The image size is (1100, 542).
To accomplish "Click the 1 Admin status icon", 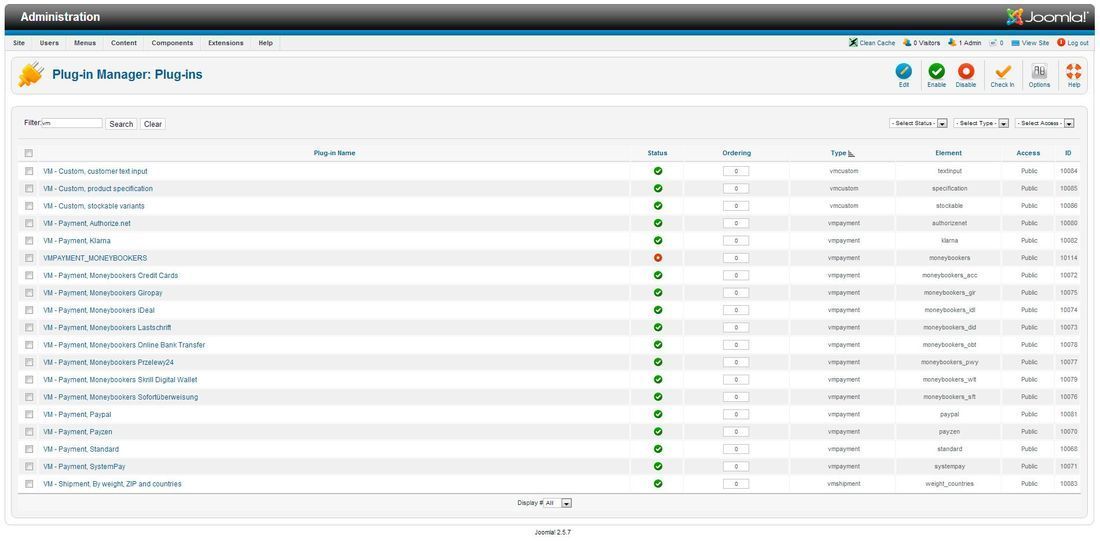I will [x=952, y=43].
